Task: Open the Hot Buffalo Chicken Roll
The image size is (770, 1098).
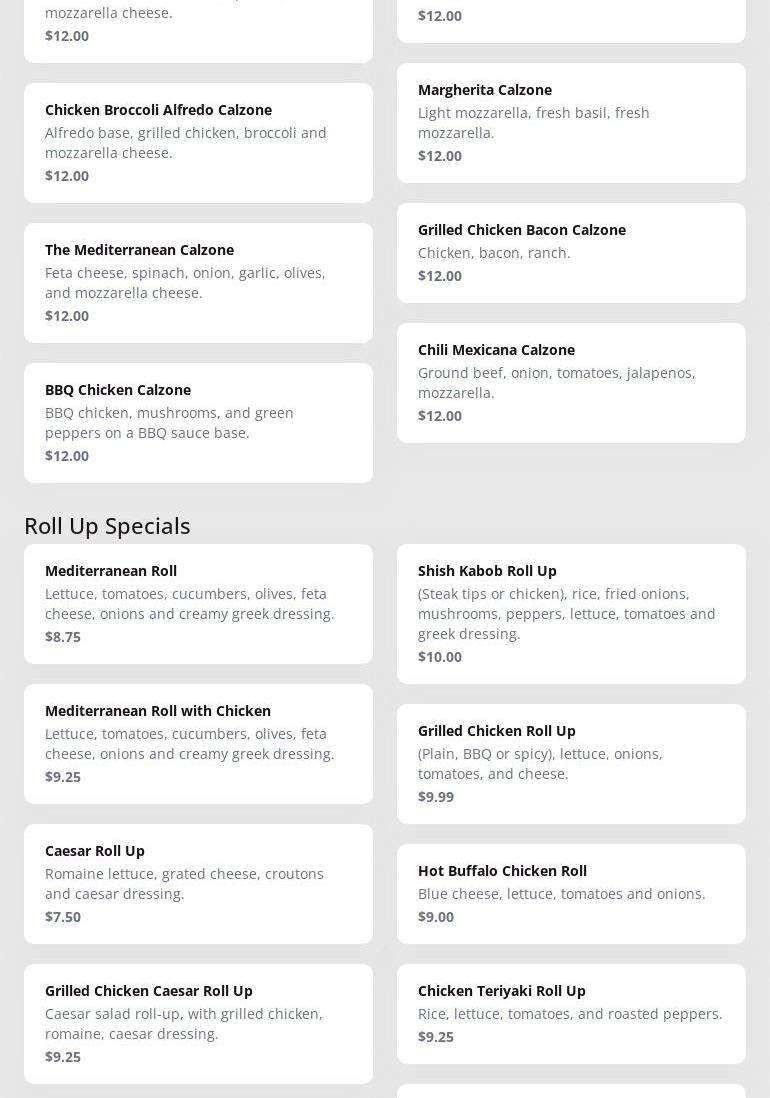Action: click(571, 893)
